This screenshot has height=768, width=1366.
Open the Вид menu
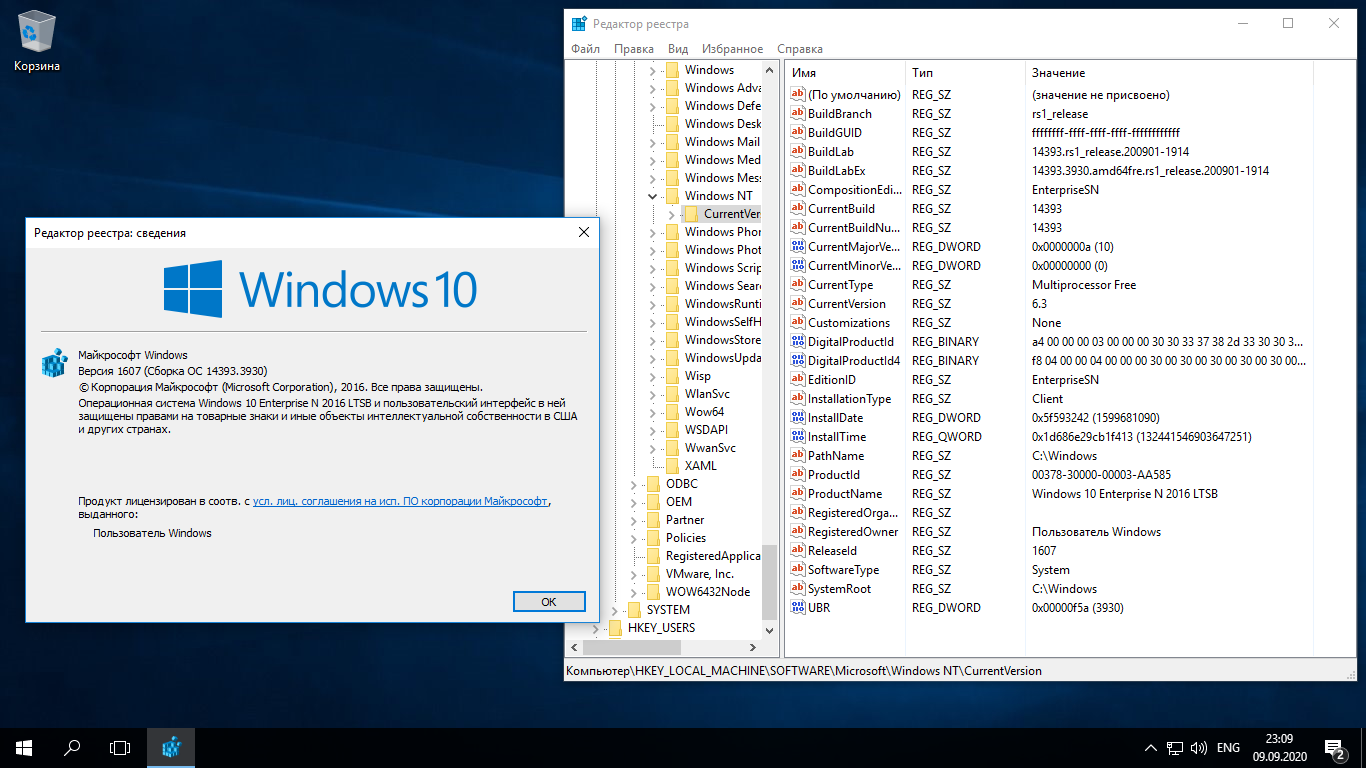(x=678, y=48)
